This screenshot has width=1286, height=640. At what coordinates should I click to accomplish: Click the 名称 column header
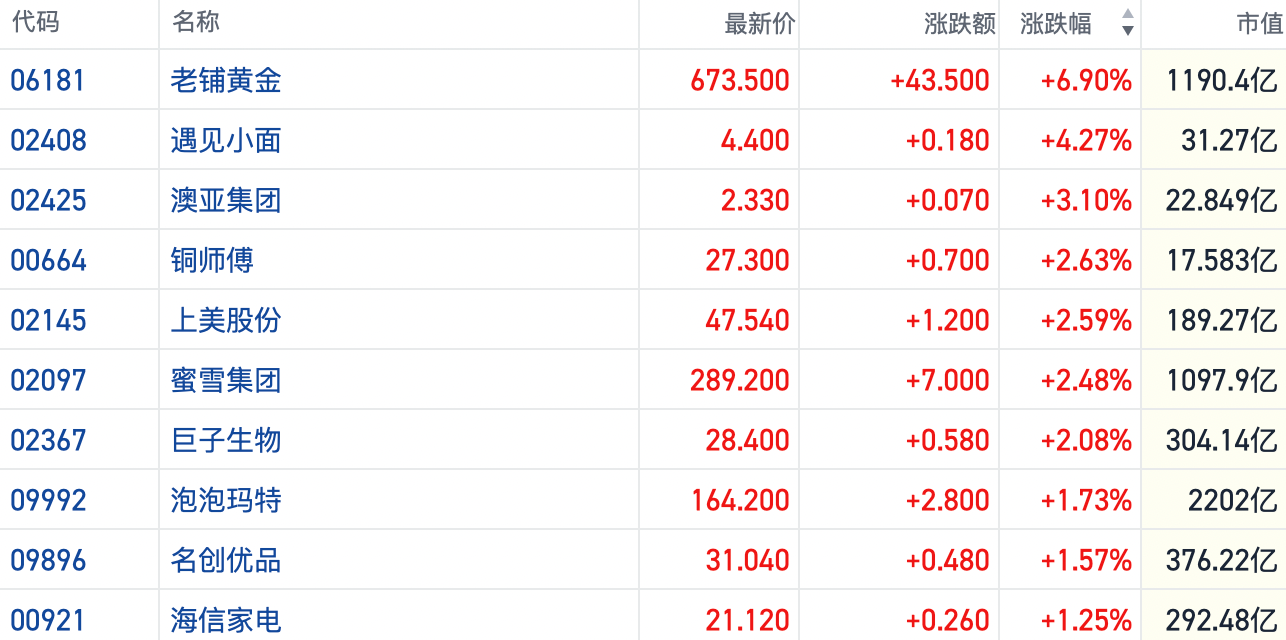[196, 22]
